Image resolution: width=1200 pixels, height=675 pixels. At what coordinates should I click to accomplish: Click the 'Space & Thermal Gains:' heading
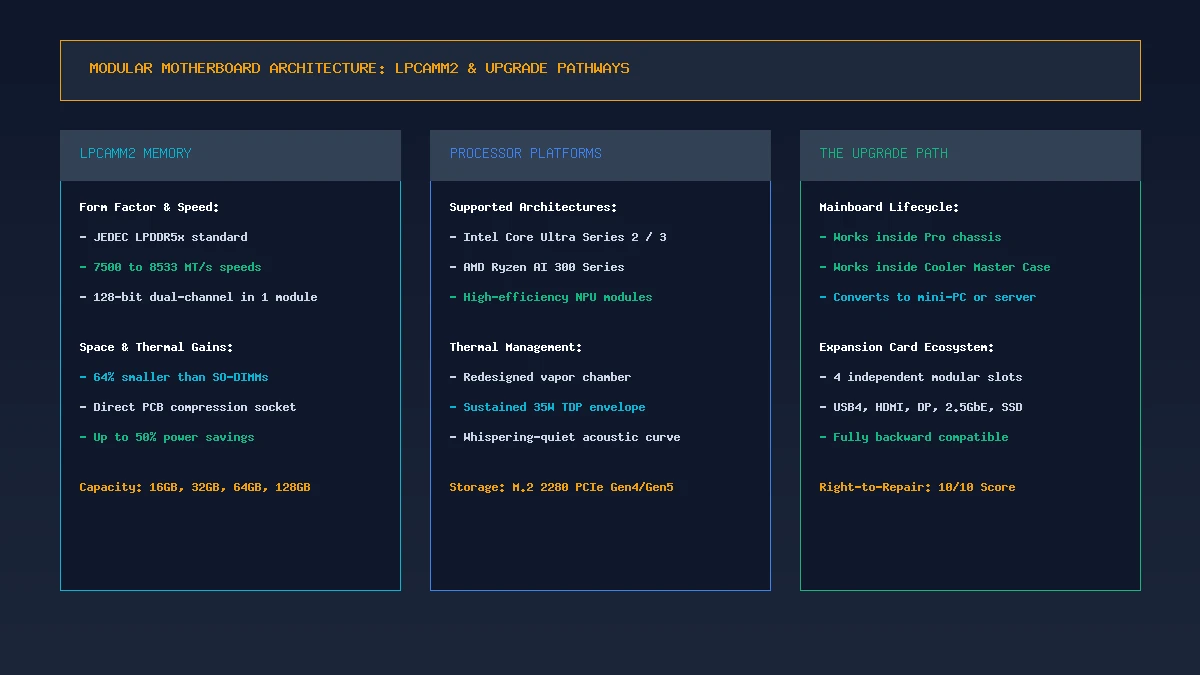(156, 347)
